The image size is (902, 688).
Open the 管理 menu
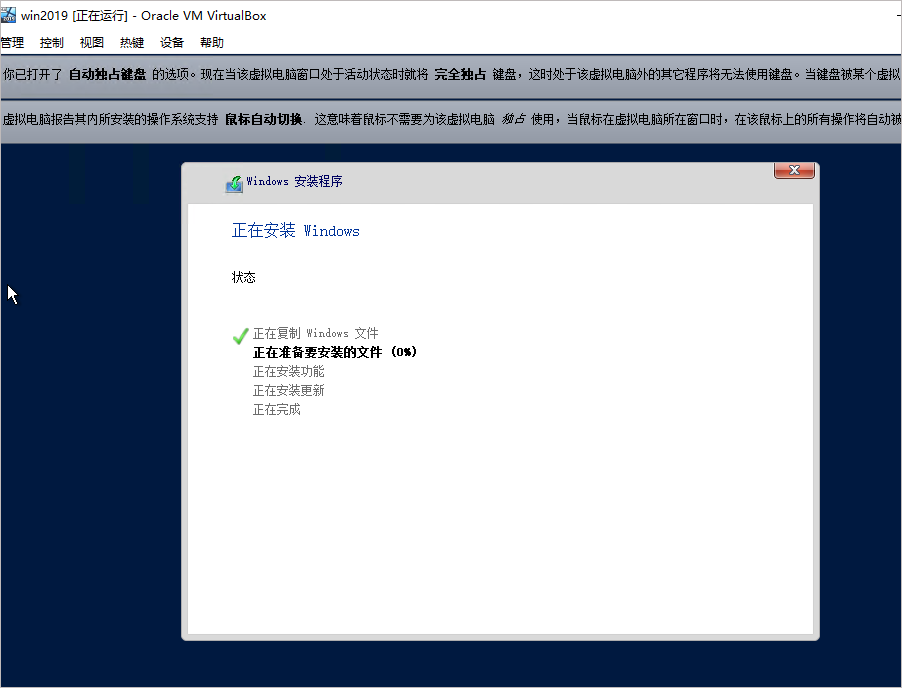(12, 43)
